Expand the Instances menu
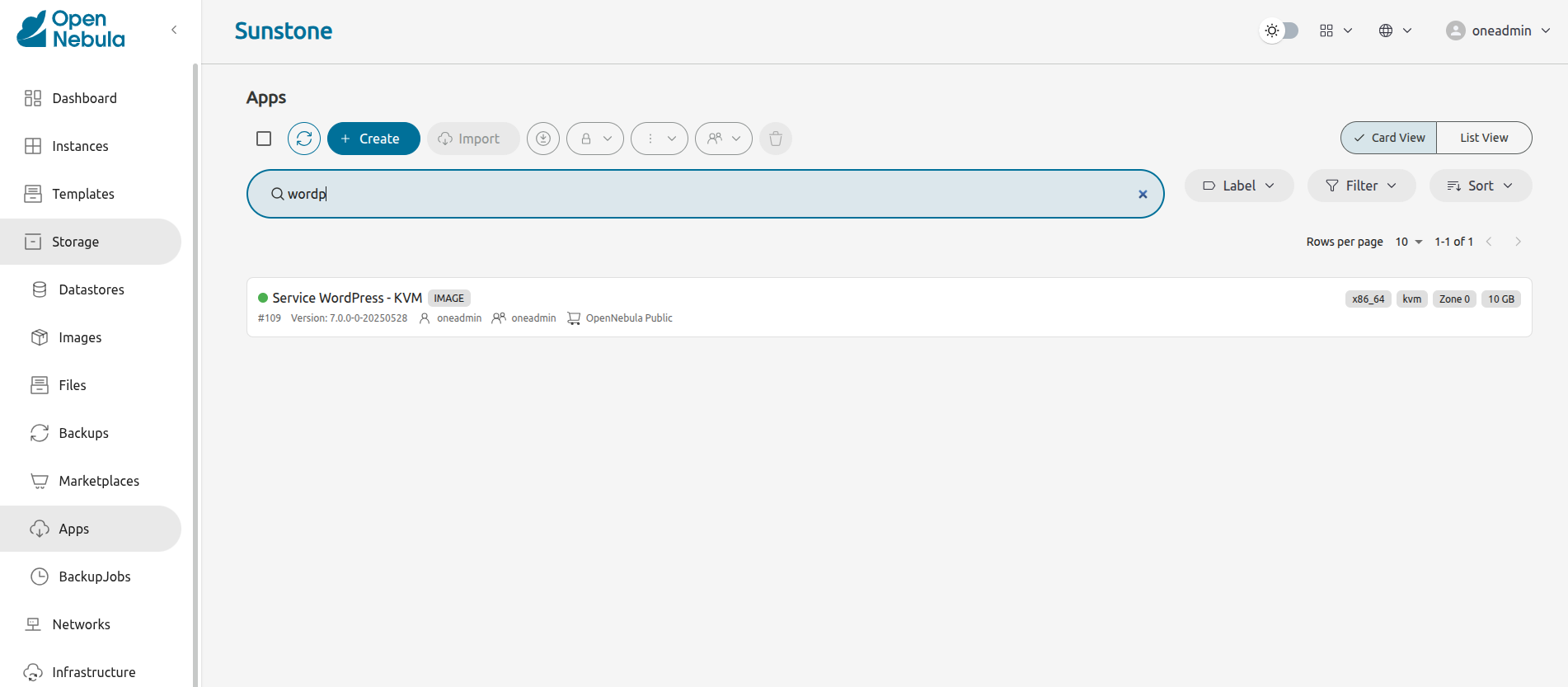1568x687 pixels. tap(91, 146)
